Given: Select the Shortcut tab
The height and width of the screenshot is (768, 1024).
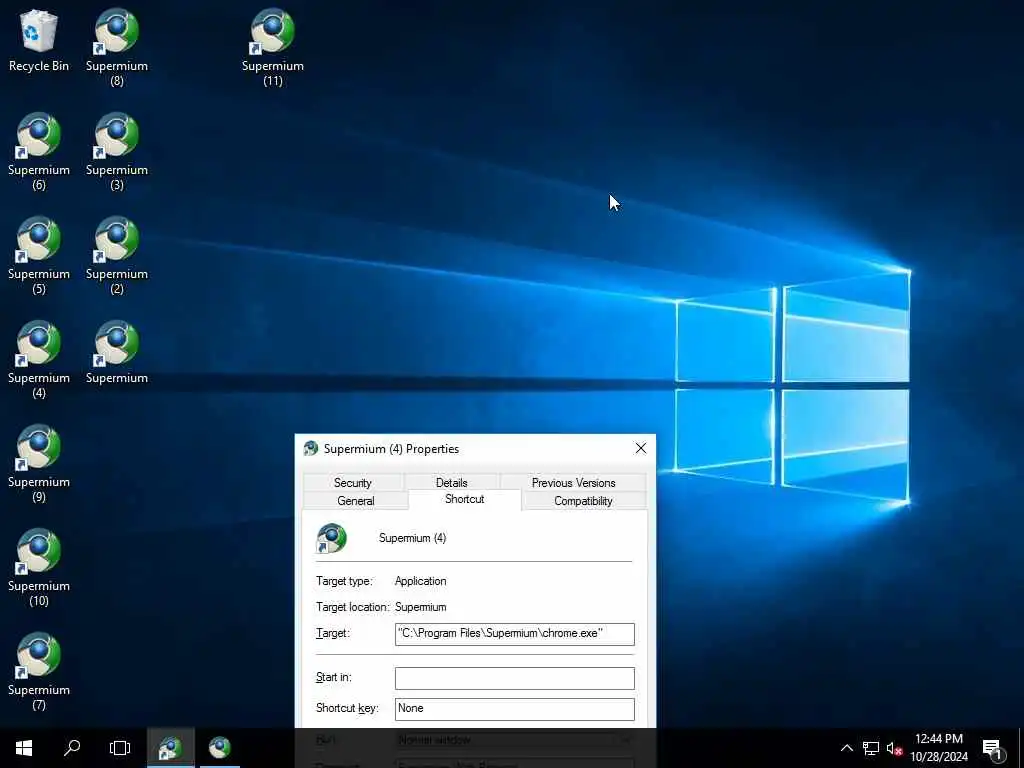Looking at the screenshot, I should pyautogui.click(x=464, y=499).
